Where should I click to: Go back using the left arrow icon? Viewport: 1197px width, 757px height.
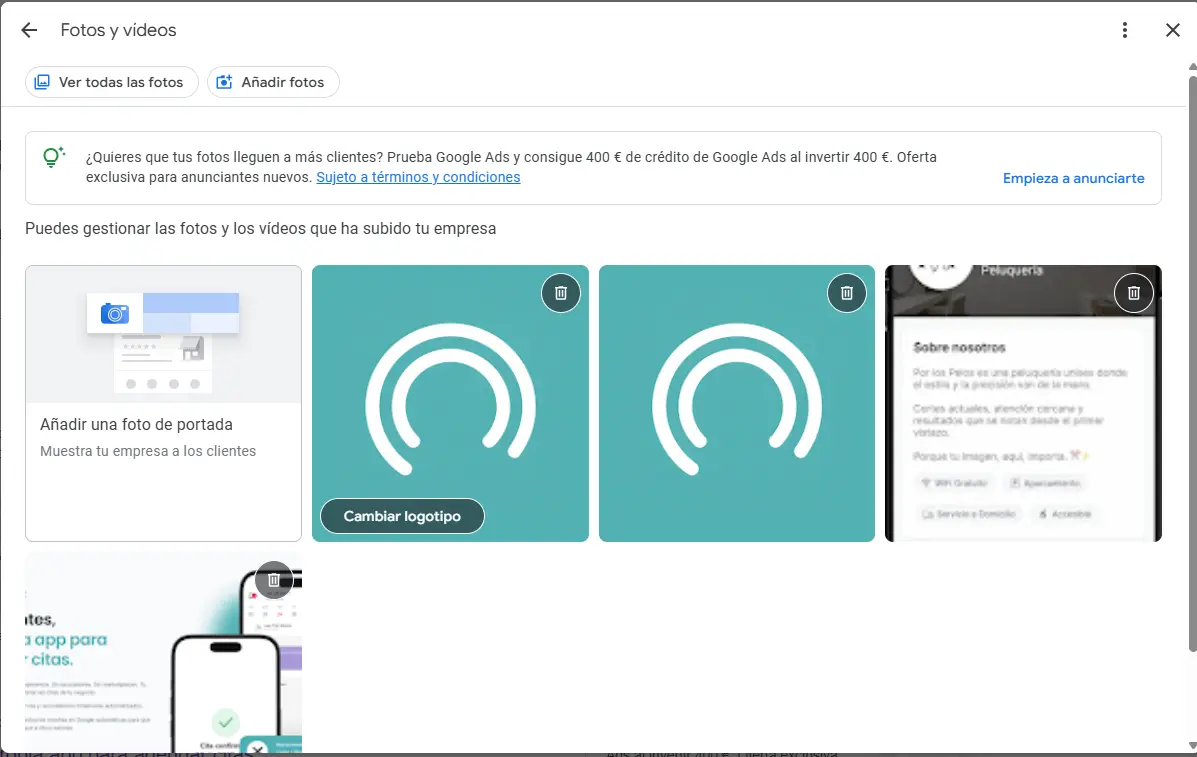coord(29,30)
